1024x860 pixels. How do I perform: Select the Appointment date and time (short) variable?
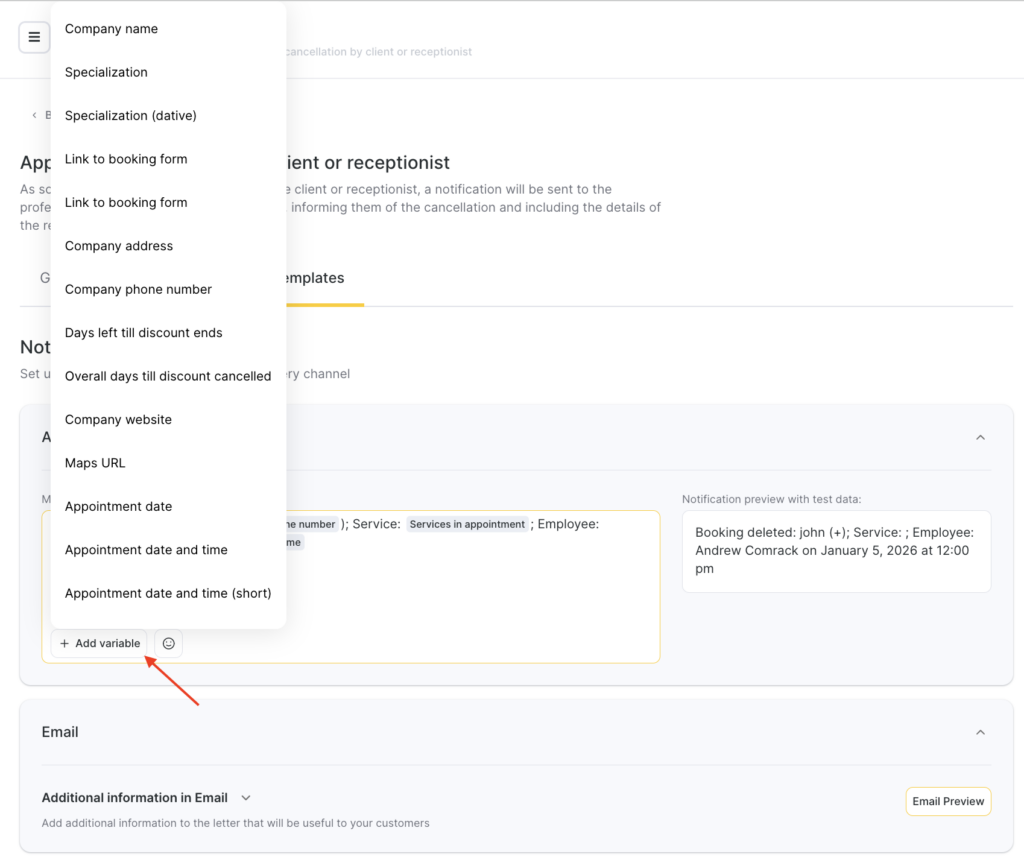tap(168, 593)
